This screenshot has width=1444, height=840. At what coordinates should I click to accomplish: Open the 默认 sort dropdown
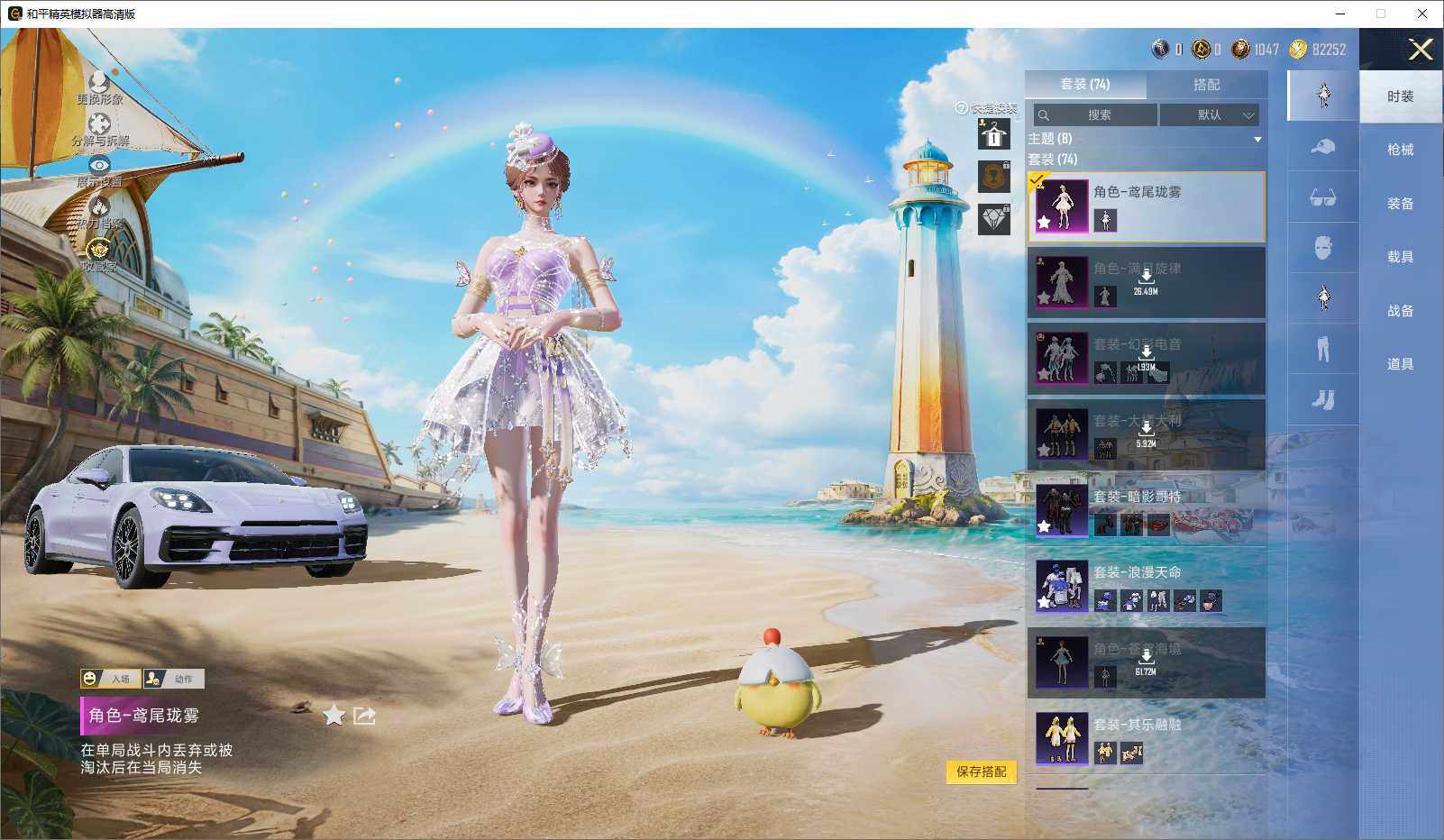[1210, 115]
